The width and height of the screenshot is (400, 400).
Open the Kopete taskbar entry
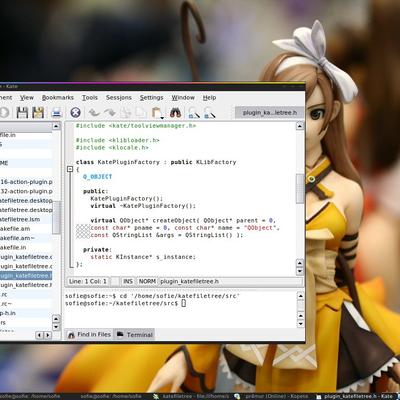tap(272, 396)
